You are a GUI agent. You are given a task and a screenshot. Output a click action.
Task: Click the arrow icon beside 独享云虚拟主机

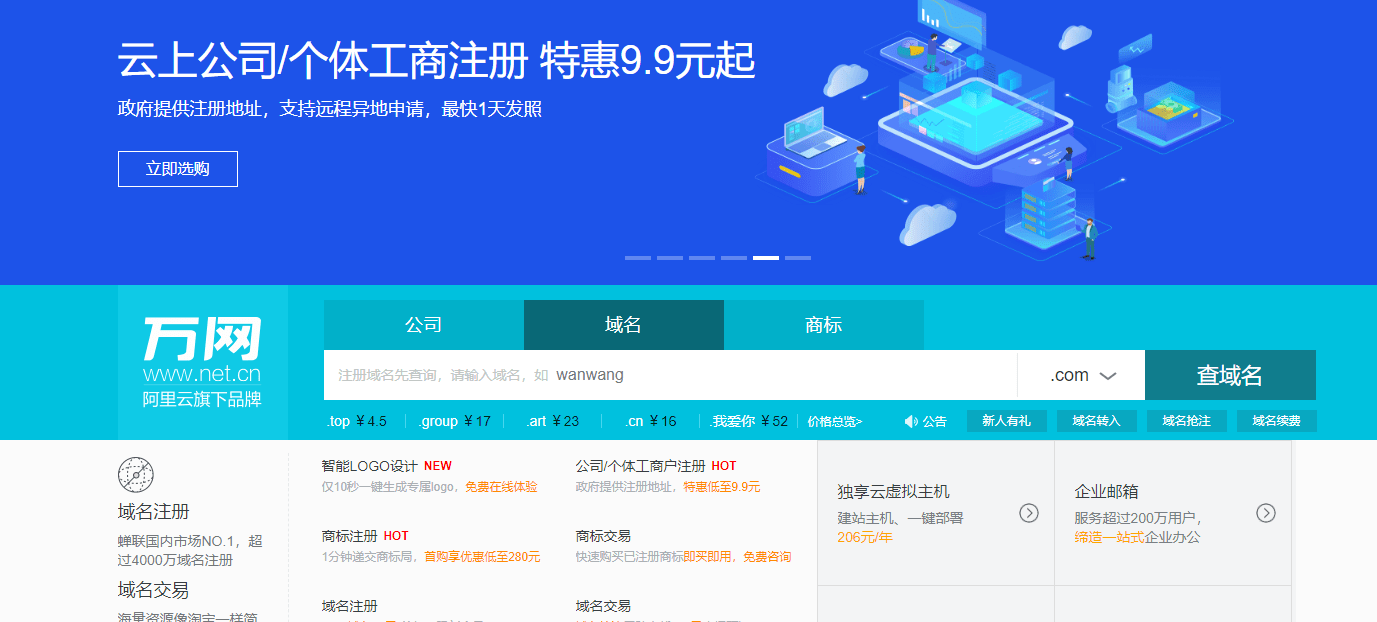tap(1029, 513)
